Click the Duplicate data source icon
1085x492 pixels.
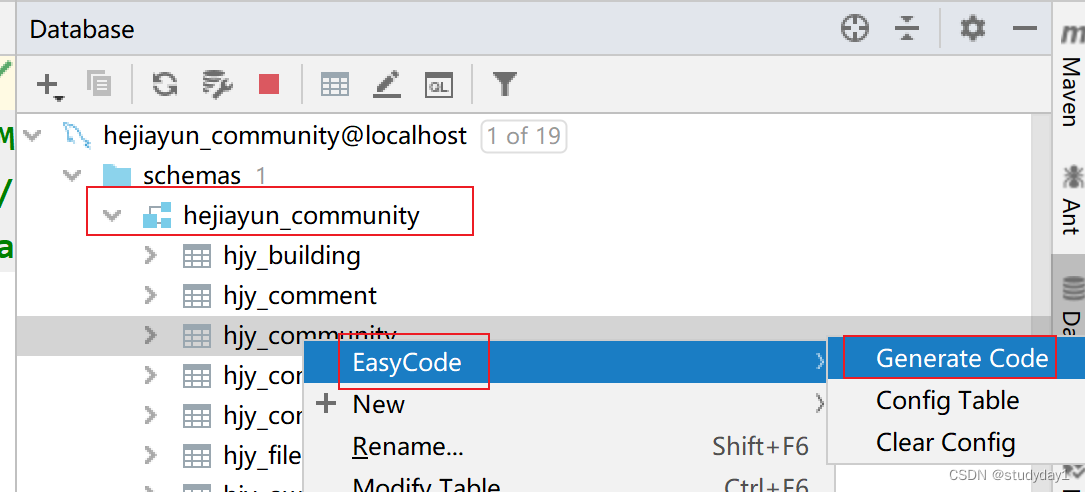98,84
